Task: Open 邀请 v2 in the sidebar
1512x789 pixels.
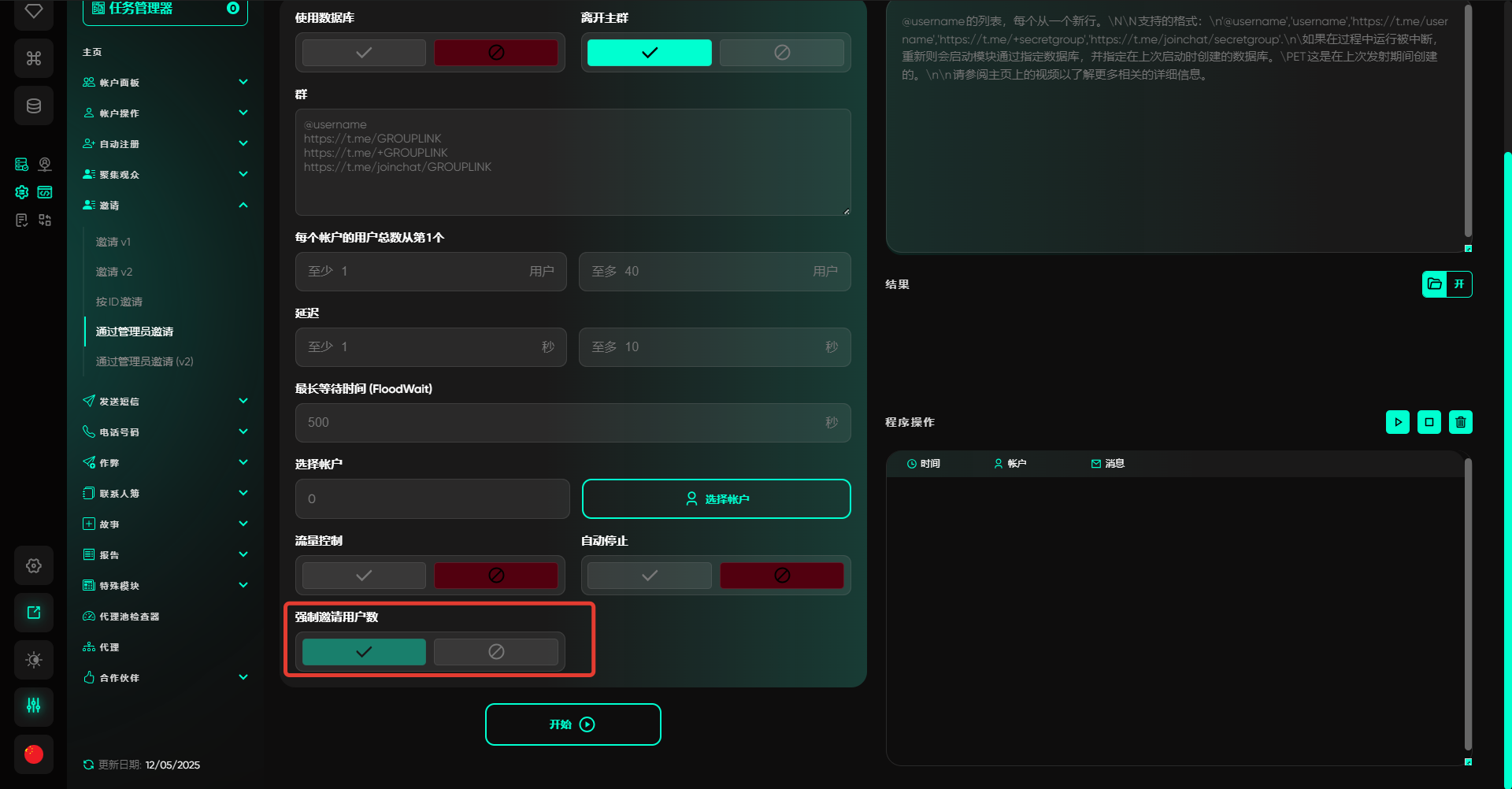Action: (x=114, y=272)
